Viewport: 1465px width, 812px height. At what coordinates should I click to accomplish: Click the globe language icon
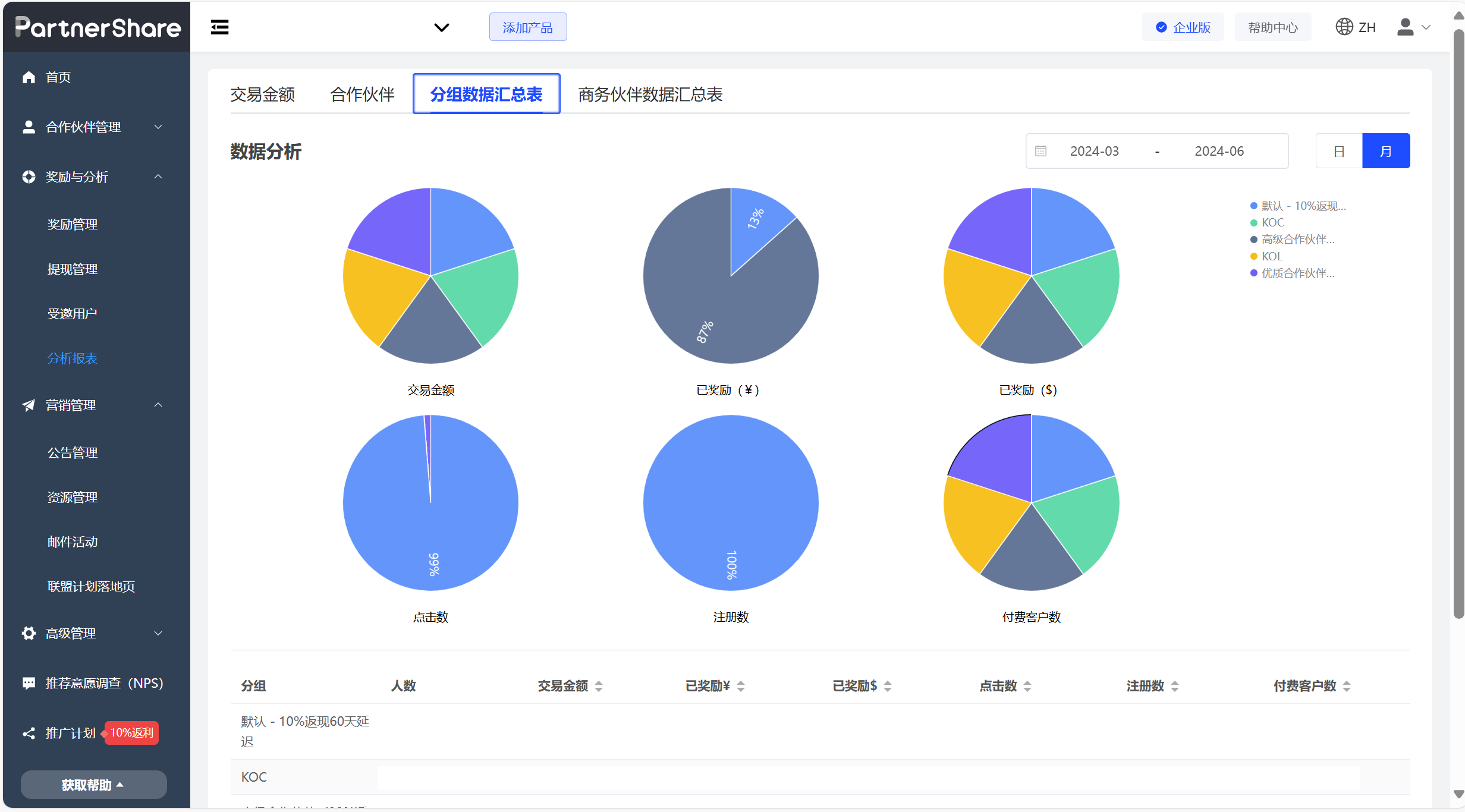[x=1344, y=27]
